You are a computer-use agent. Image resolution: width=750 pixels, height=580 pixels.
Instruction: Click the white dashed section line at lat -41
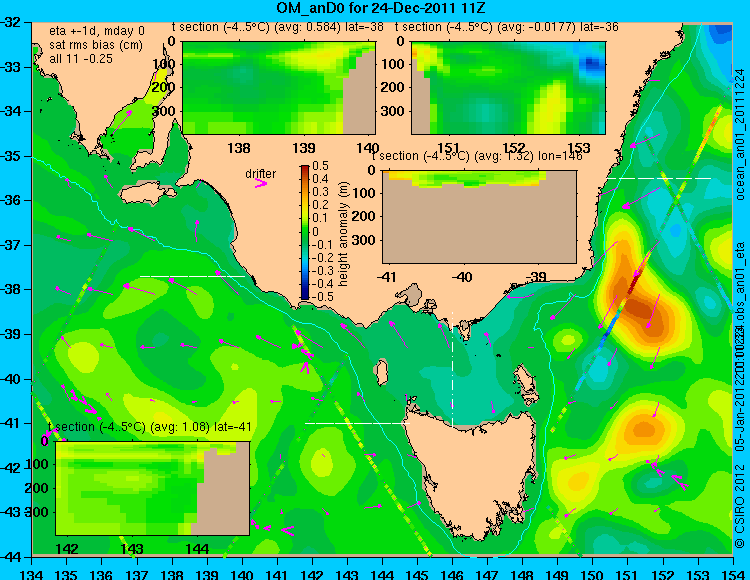click(357, 423)
